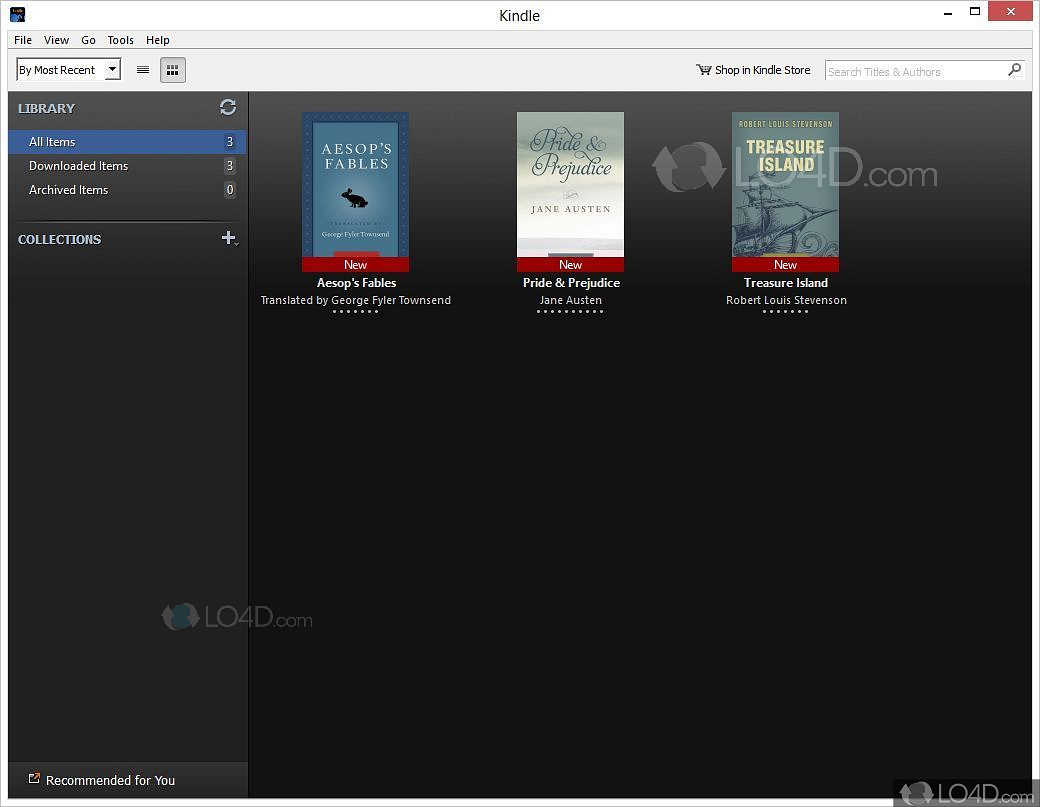Click progress dots under Aesop's Fables

point(356,312)
